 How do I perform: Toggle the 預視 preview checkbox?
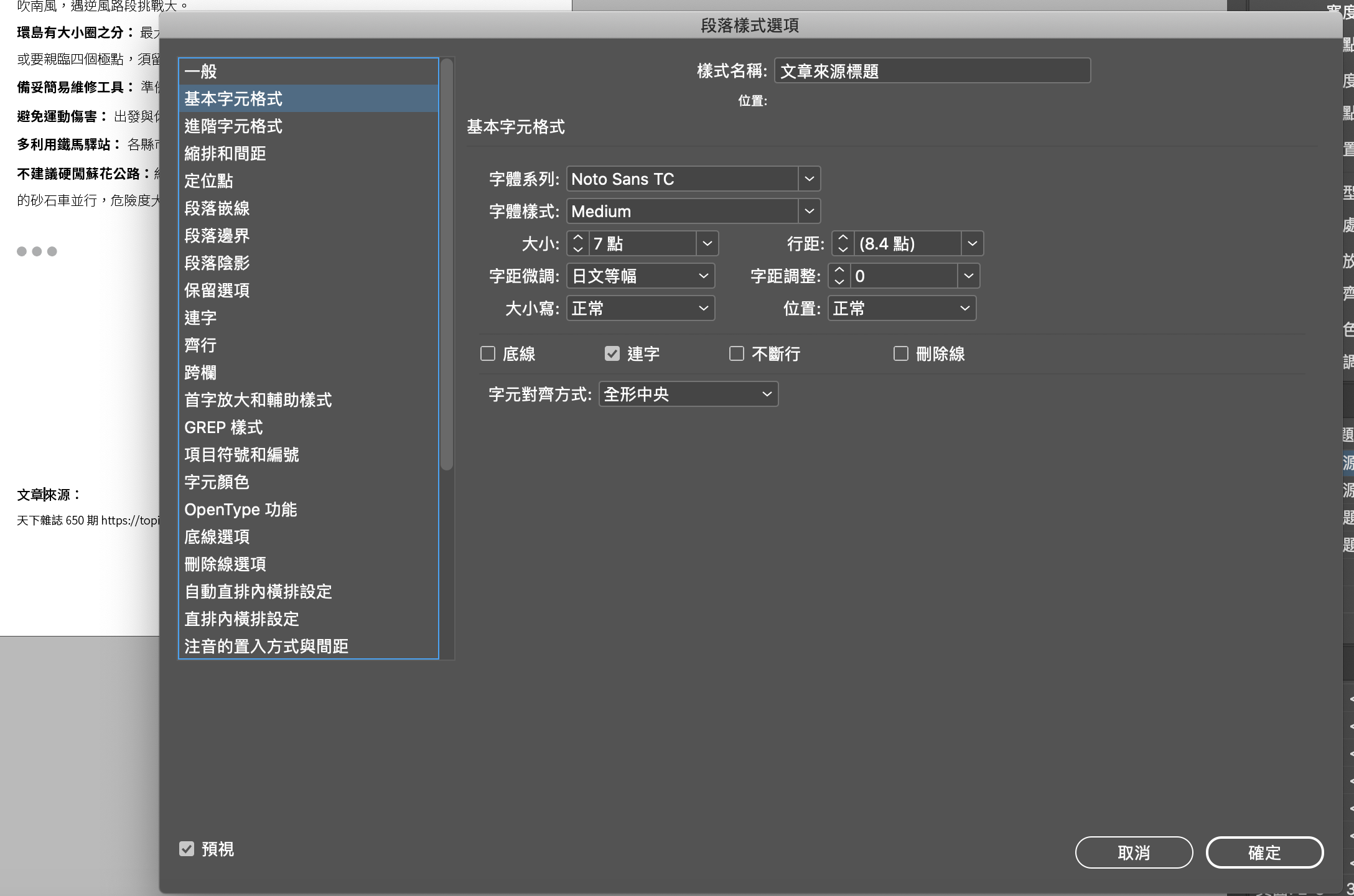(x=187, y=849)
